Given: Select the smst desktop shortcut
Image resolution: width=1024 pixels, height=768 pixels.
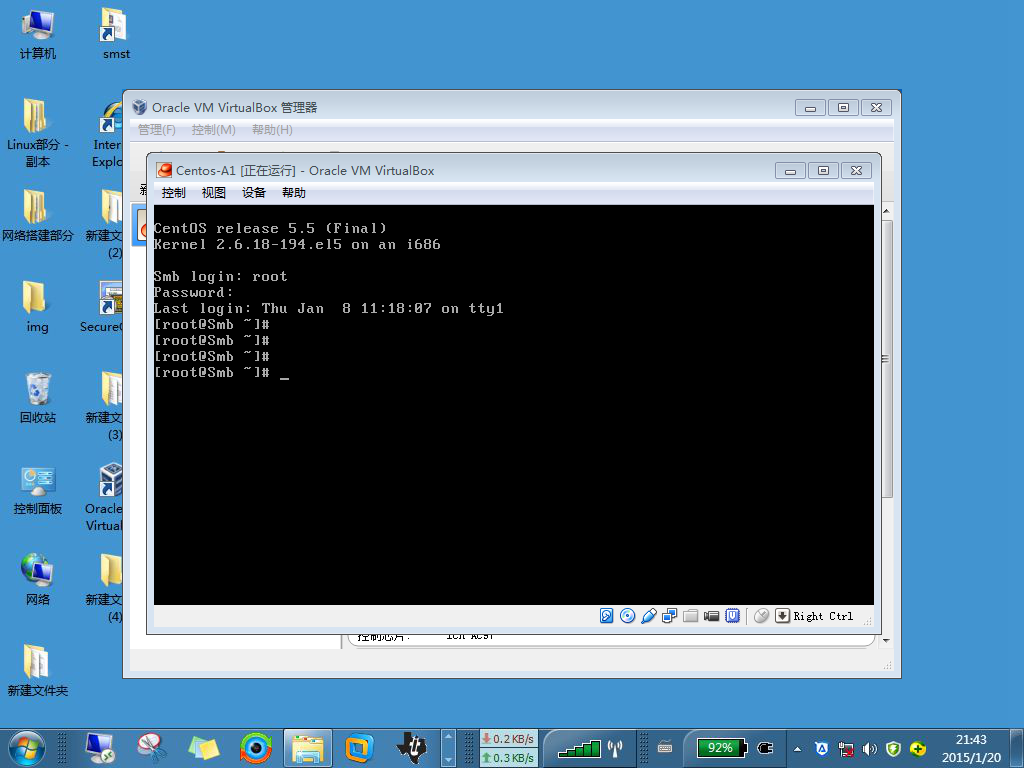Looking at the screenshot, I should point(116,35).
